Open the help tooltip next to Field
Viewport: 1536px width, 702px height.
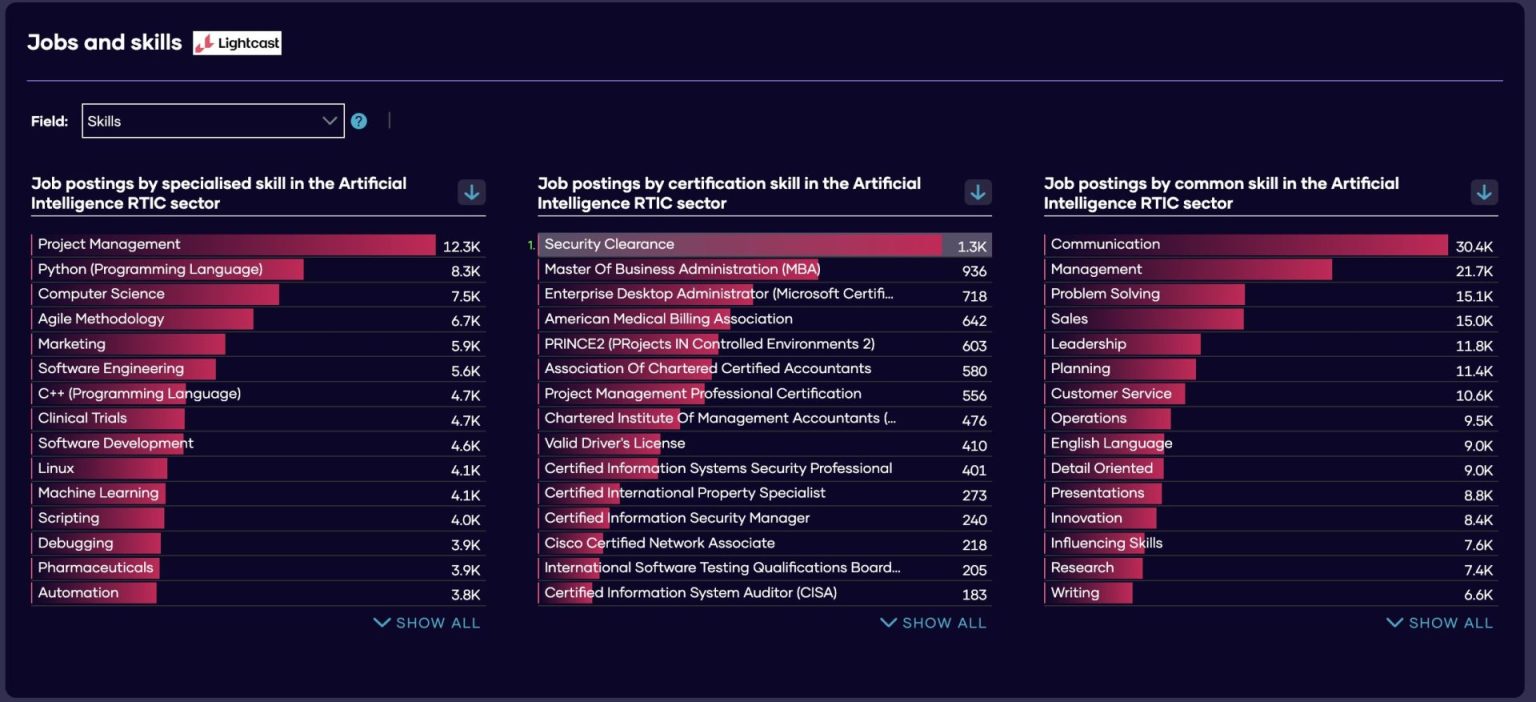(359, 120)
